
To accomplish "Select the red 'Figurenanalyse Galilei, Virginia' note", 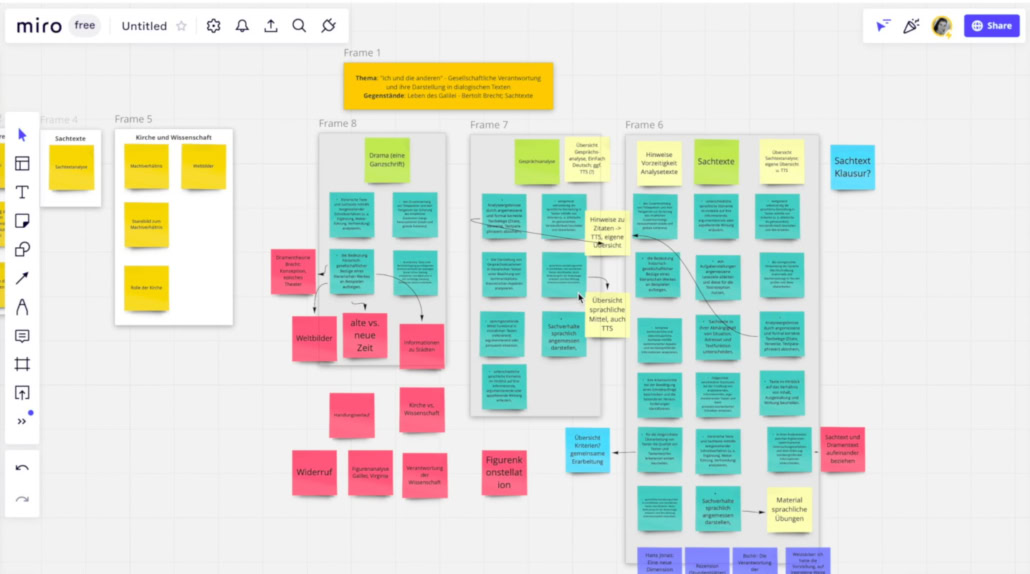I will (370, 473).
